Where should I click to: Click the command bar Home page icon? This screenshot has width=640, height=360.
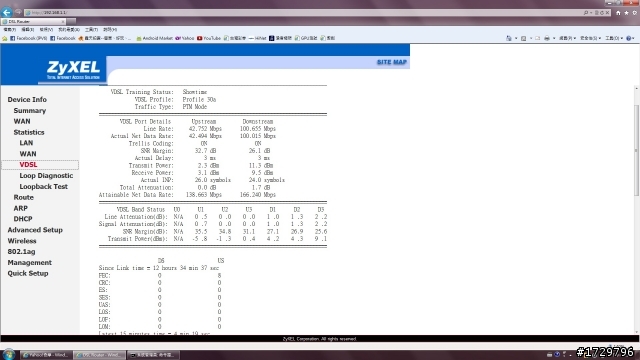coord(509,38)
